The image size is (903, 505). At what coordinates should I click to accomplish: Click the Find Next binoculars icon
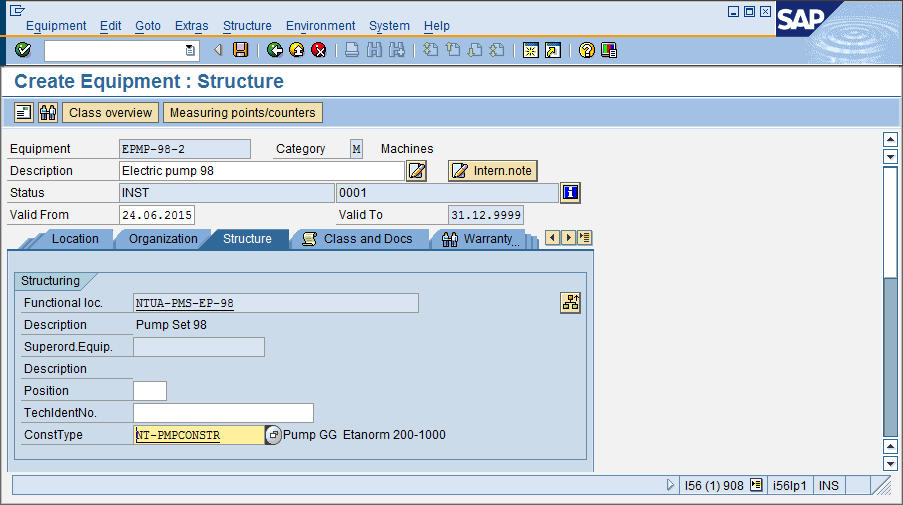point(397,50)
